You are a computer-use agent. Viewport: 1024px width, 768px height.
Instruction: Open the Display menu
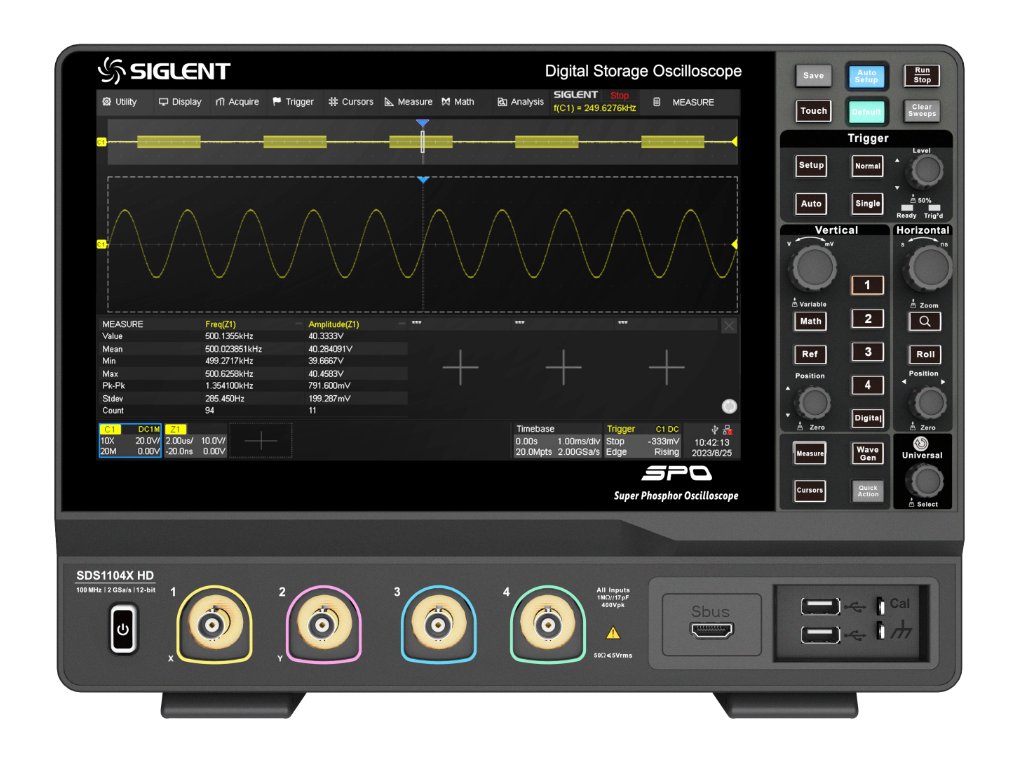(x=180, y=102)
